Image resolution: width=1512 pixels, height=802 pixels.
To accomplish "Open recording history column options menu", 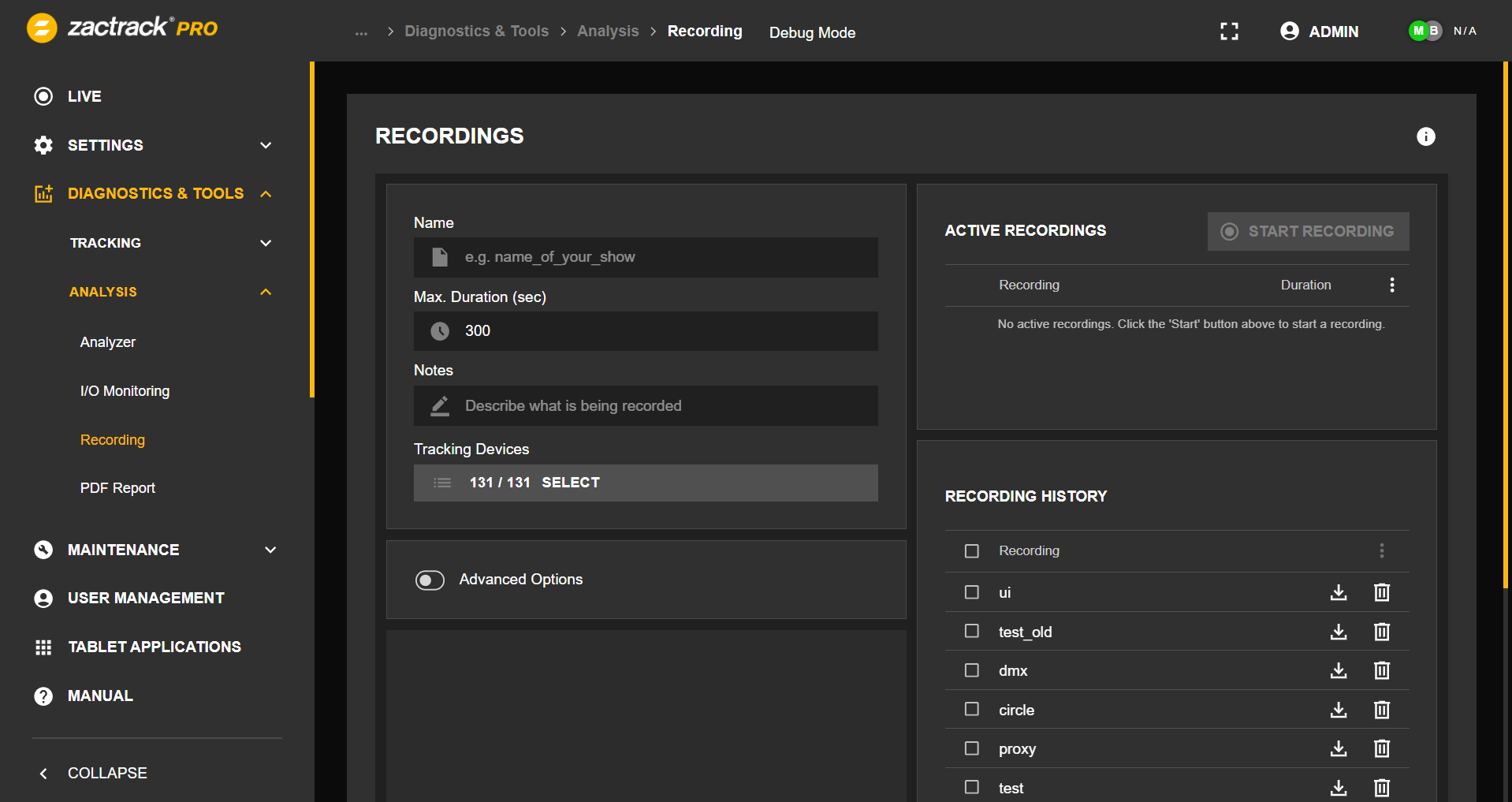I will coord(1382,550).
